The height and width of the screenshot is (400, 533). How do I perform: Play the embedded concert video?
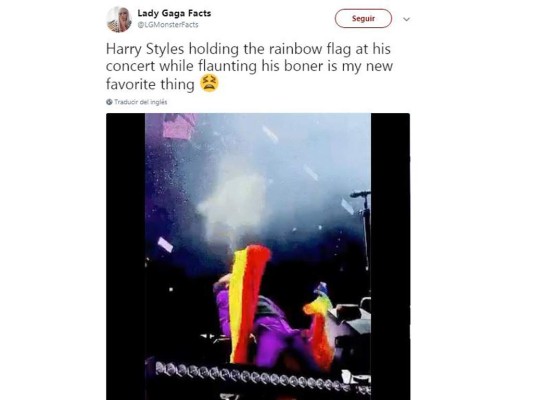coord(258,257)
